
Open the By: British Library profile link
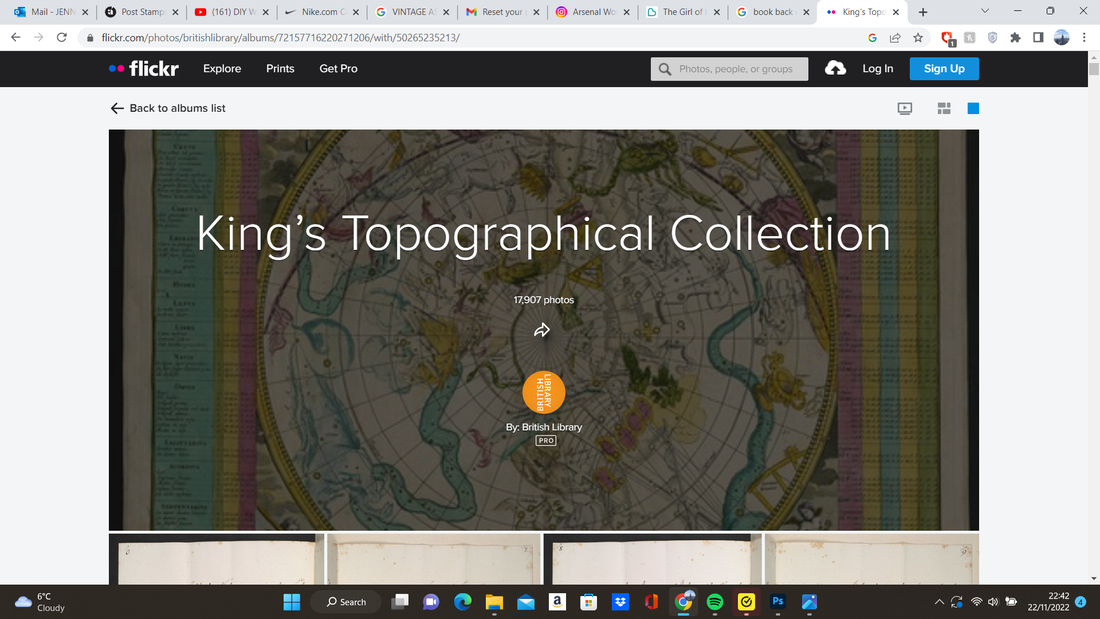tap(544, 427)
